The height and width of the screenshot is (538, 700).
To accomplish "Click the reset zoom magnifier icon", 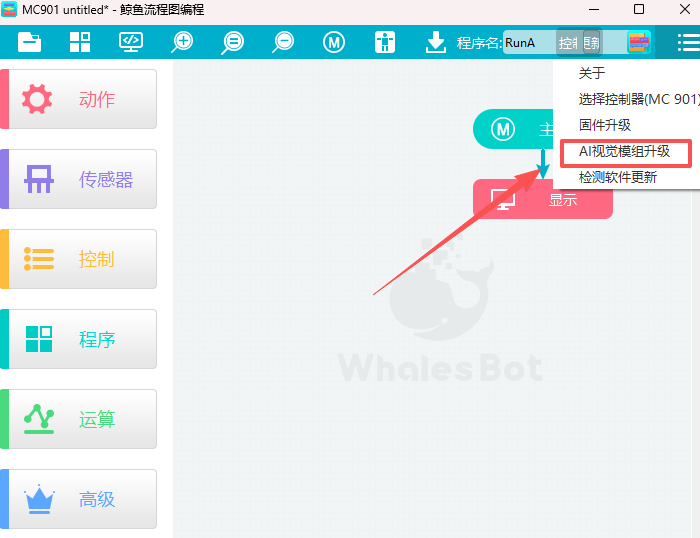I will click(233, 42).
